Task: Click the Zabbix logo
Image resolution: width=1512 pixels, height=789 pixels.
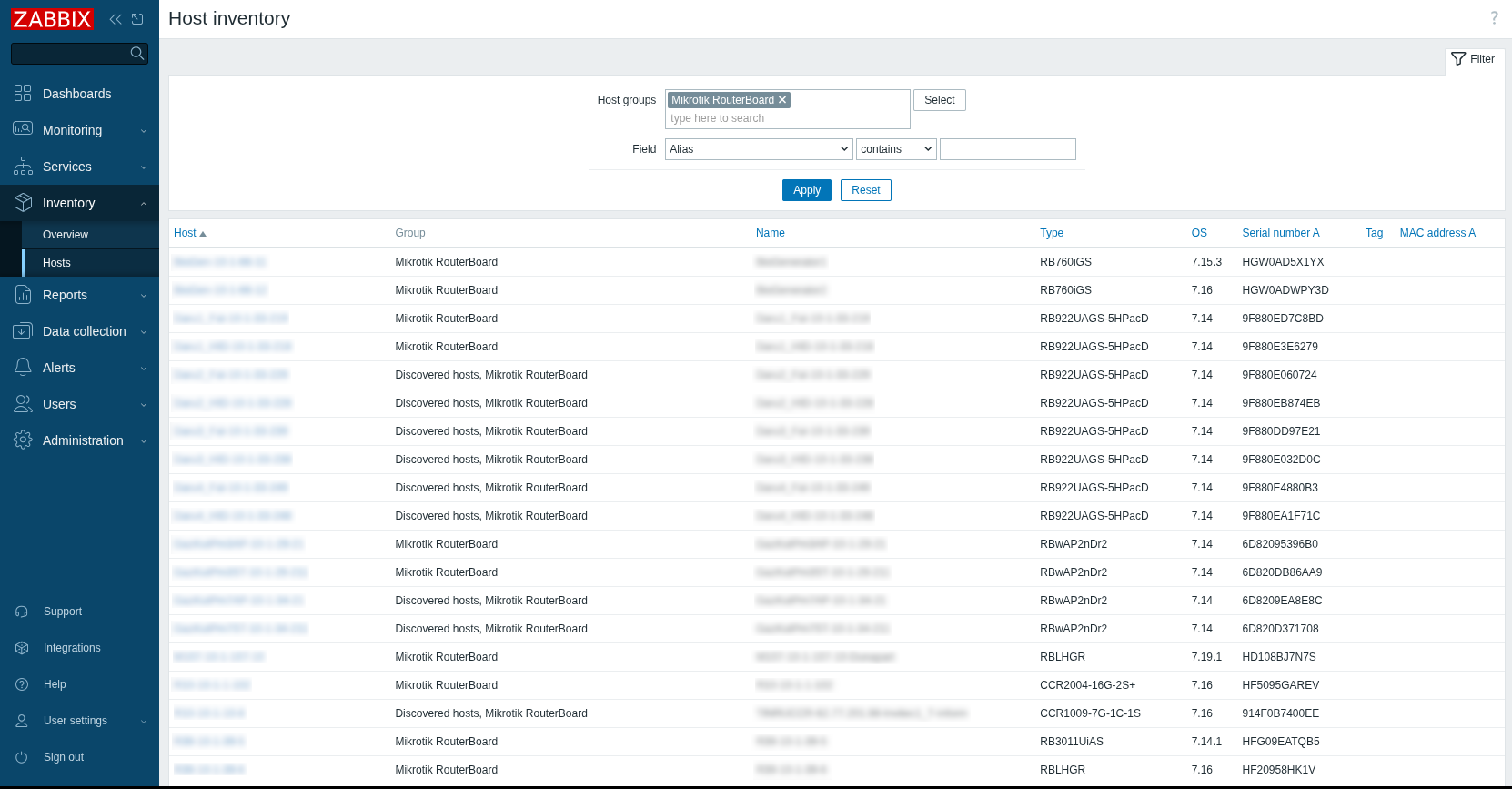Action: click(x=52, y=19)
